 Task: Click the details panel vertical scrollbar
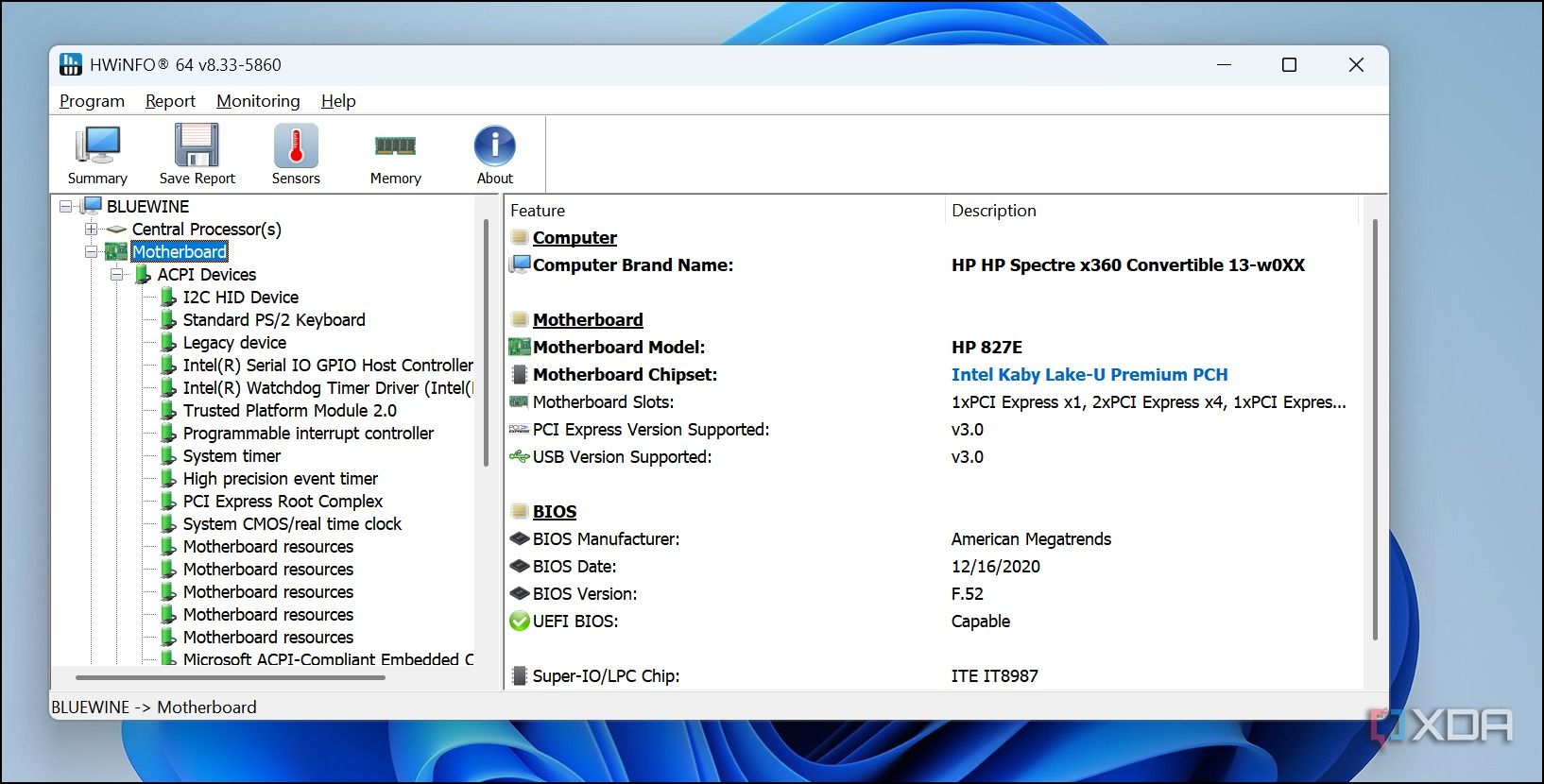tap(1375, 430)
